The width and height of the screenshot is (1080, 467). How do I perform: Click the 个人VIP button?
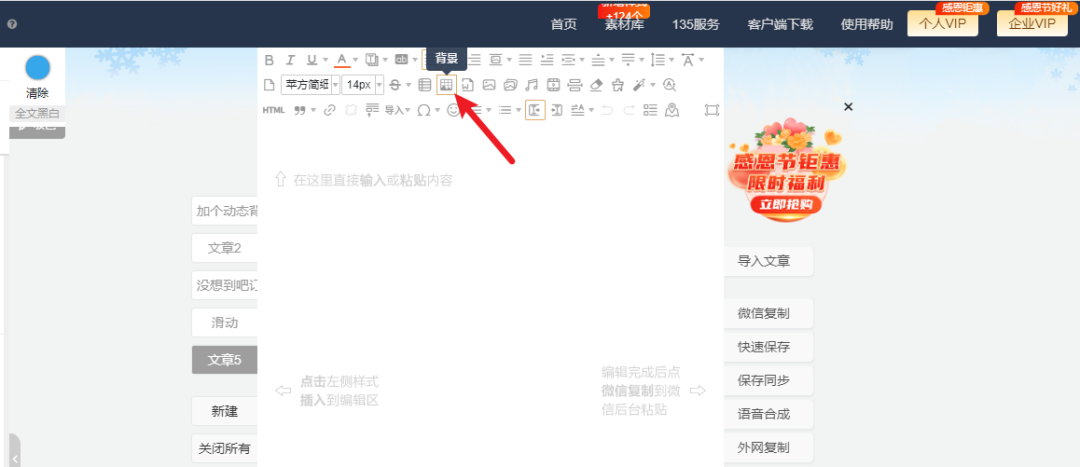pos(942,23)
